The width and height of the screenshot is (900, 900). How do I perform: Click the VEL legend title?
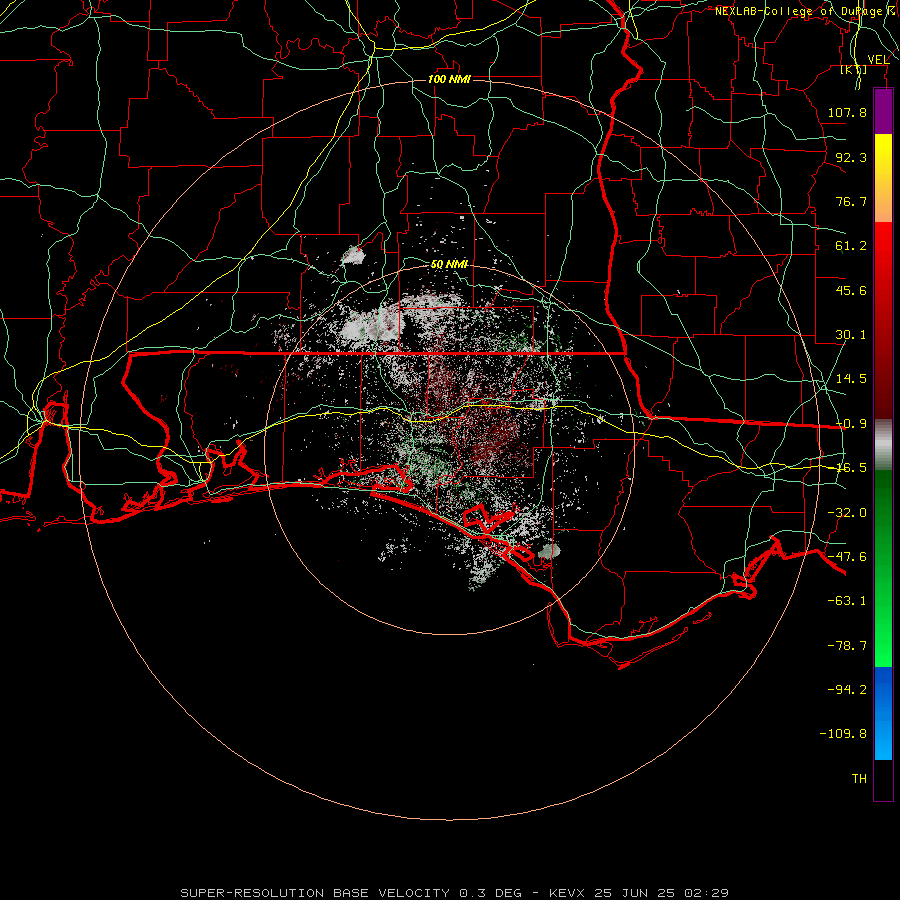878,60
